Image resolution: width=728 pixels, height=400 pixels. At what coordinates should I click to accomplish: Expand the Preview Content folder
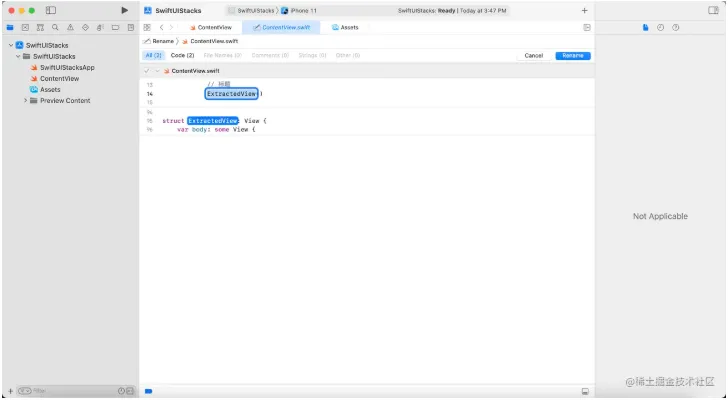[x=26, y=100]
